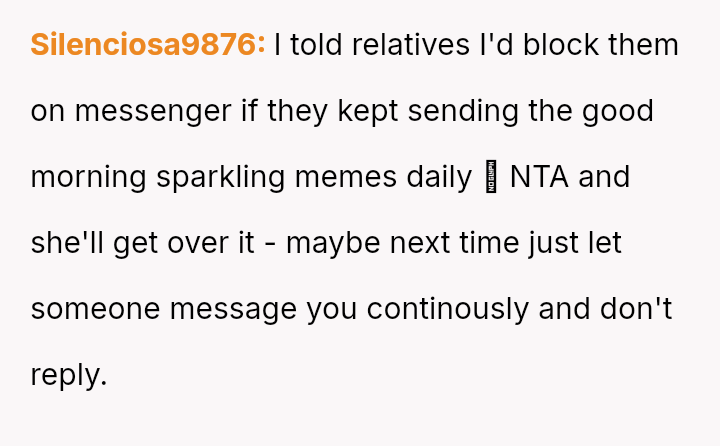Click the word 'told' in the first line
The image size is (720, 446).
coord(313,45)
